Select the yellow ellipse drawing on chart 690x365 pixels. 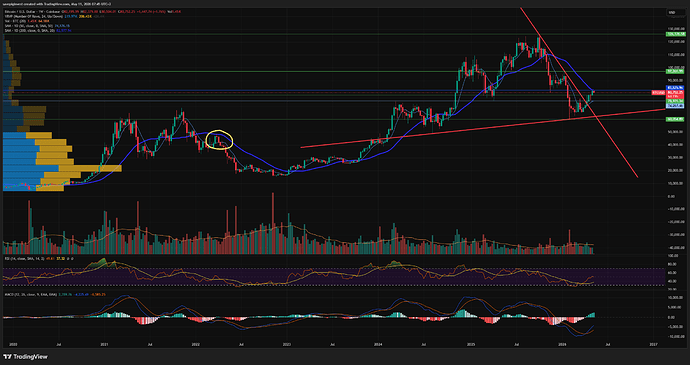pyautogui.click(x=219, y=140)
